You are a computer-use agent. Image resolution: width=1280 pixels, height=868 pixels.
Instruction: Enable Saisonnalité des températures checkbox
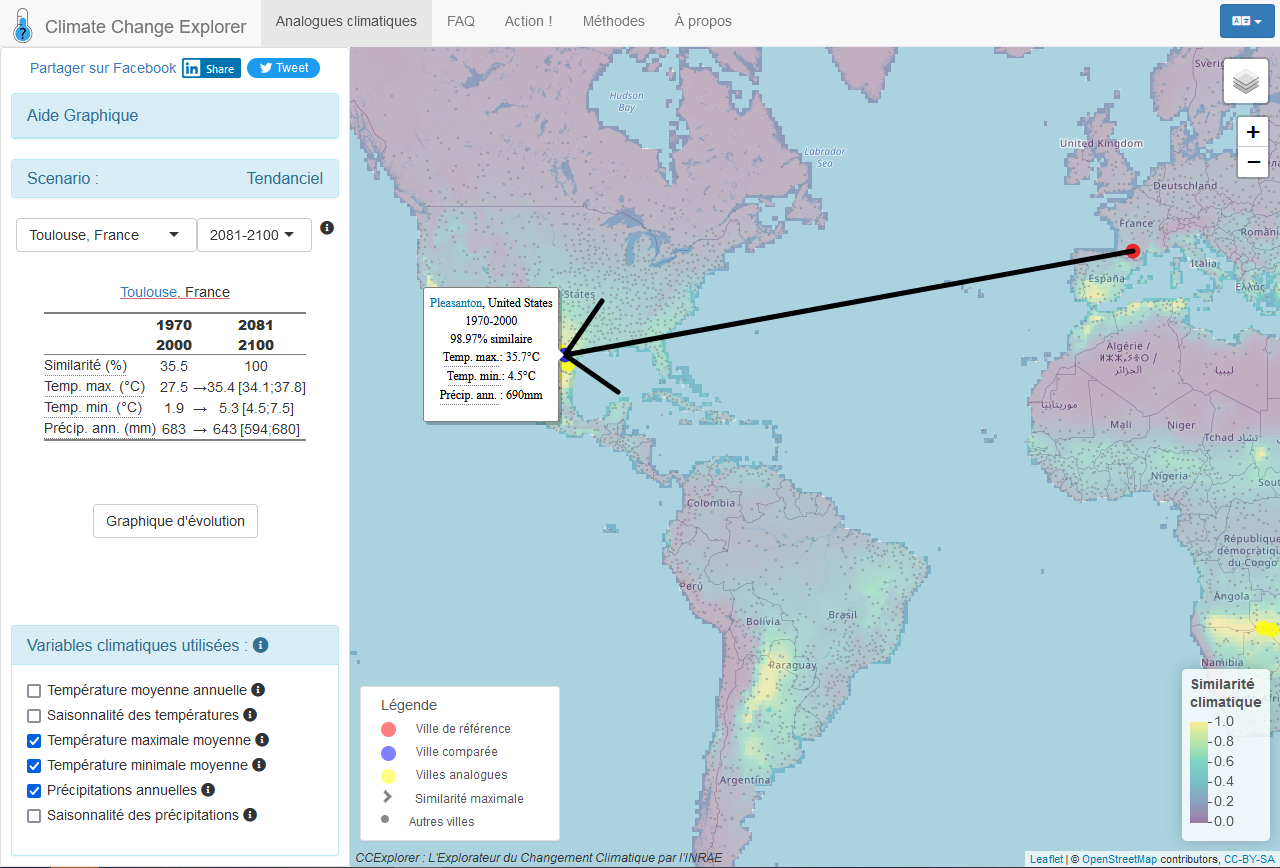tap(34, 716)
